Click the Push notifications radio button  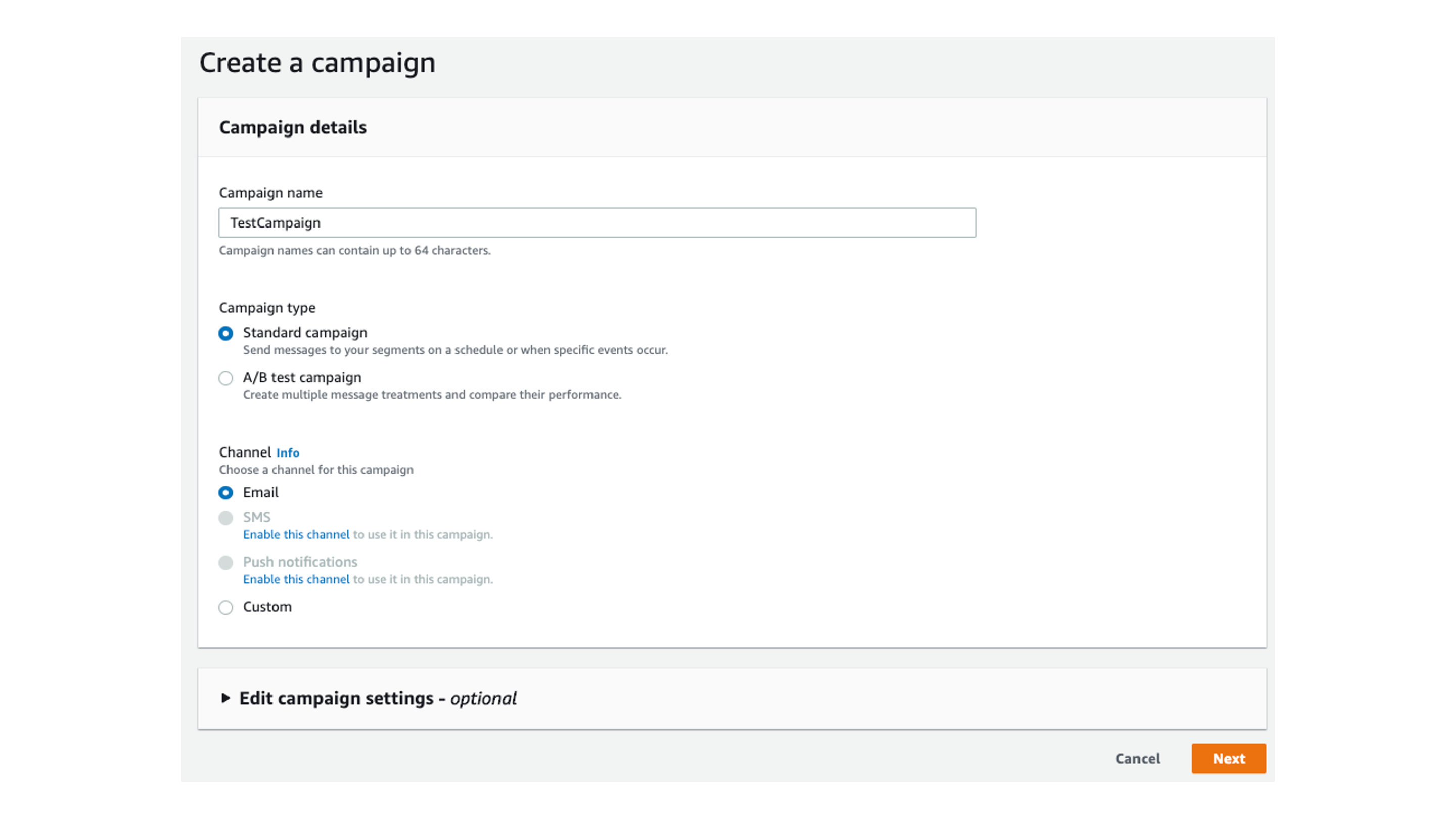click(x=225, y=562)
